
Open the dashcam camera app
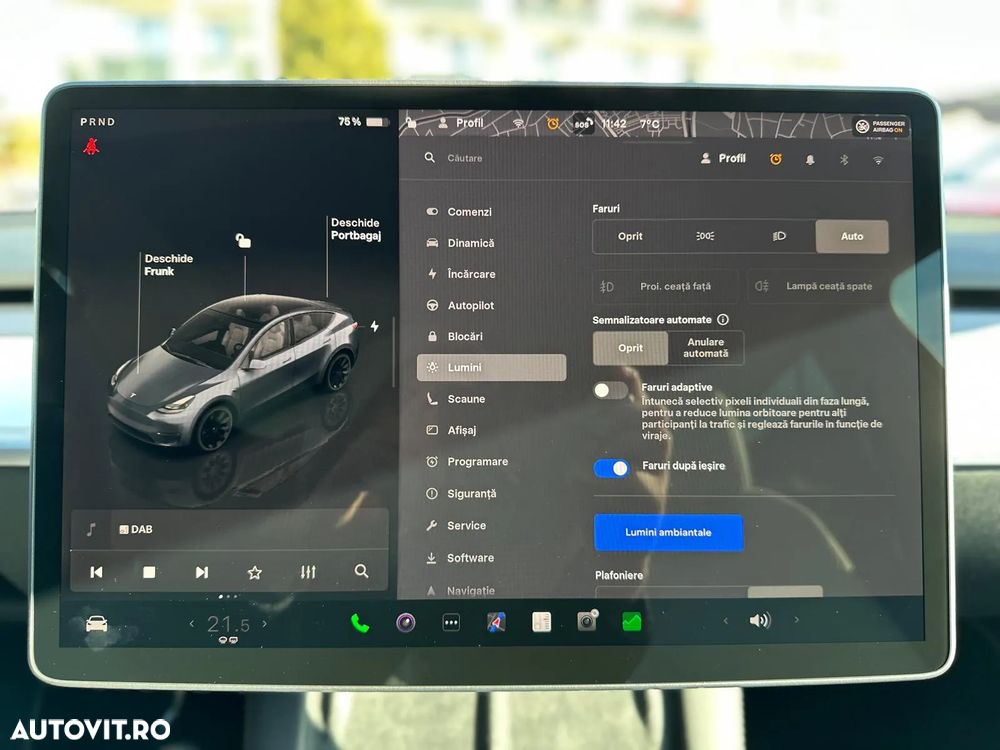pos(406,622)
